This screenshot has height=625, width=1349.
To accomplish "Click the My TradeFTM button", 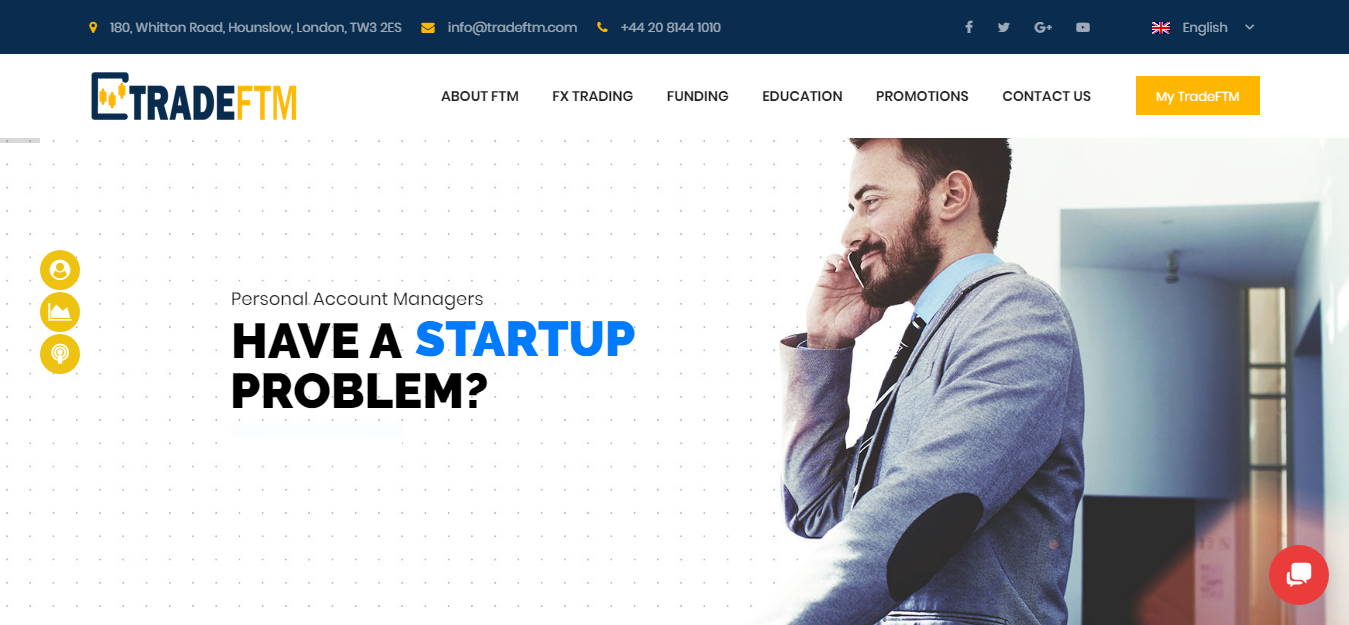I will coord(1198,96).
